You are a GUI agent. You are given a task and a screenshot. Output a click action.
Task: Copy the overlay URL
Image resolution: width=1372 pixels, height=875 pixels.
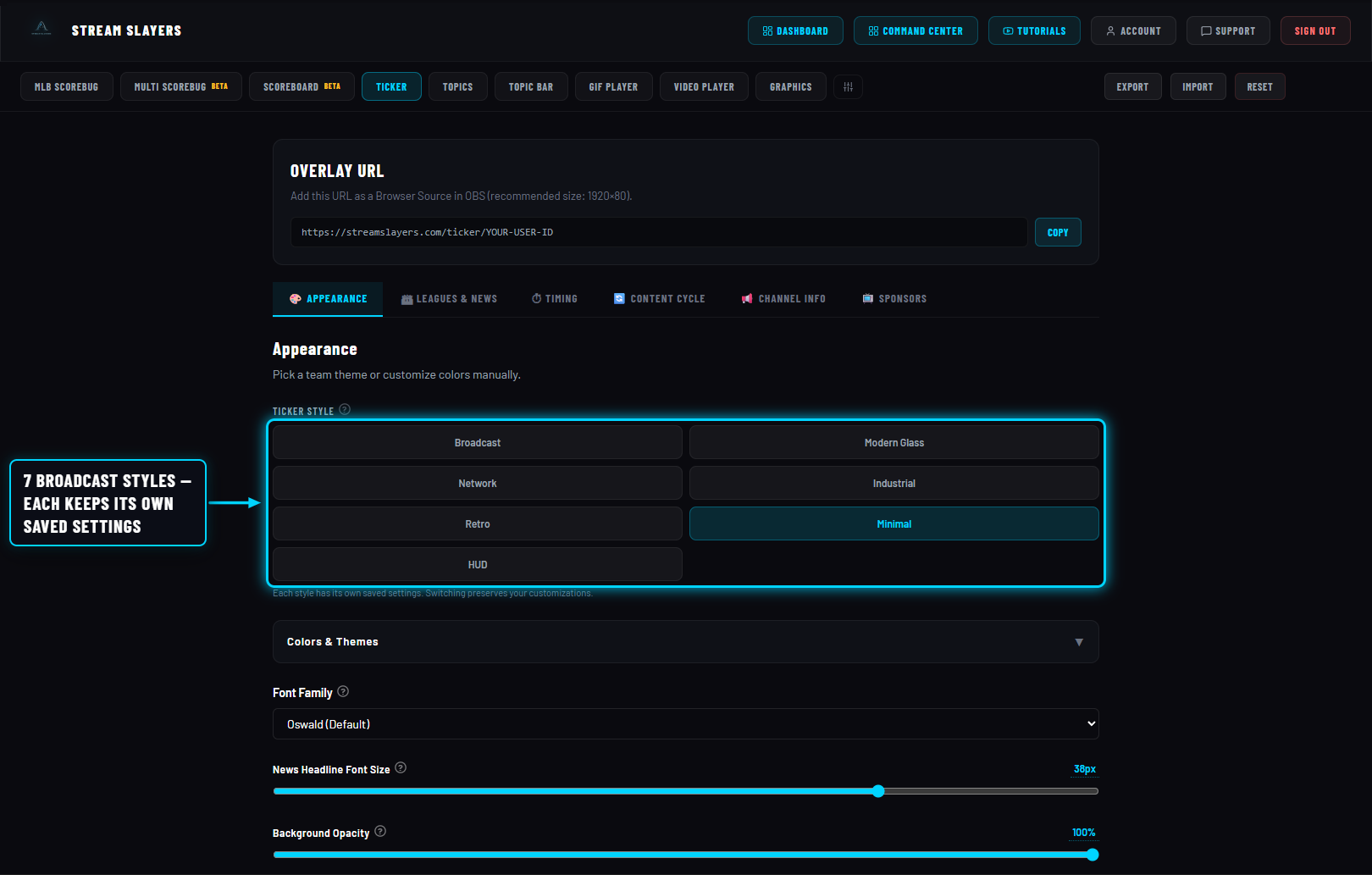click(x=1058, y=232)
